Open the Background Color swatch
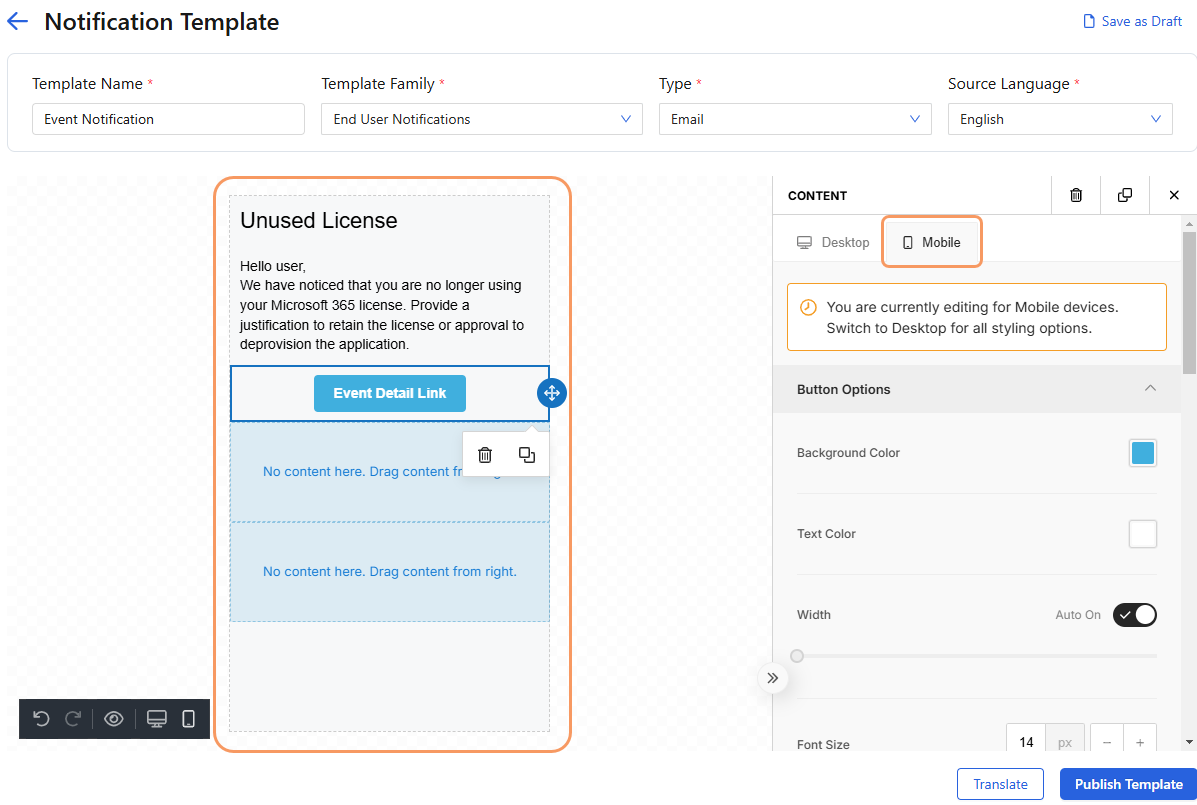The image size is (1197, 805). [1142, 452]
